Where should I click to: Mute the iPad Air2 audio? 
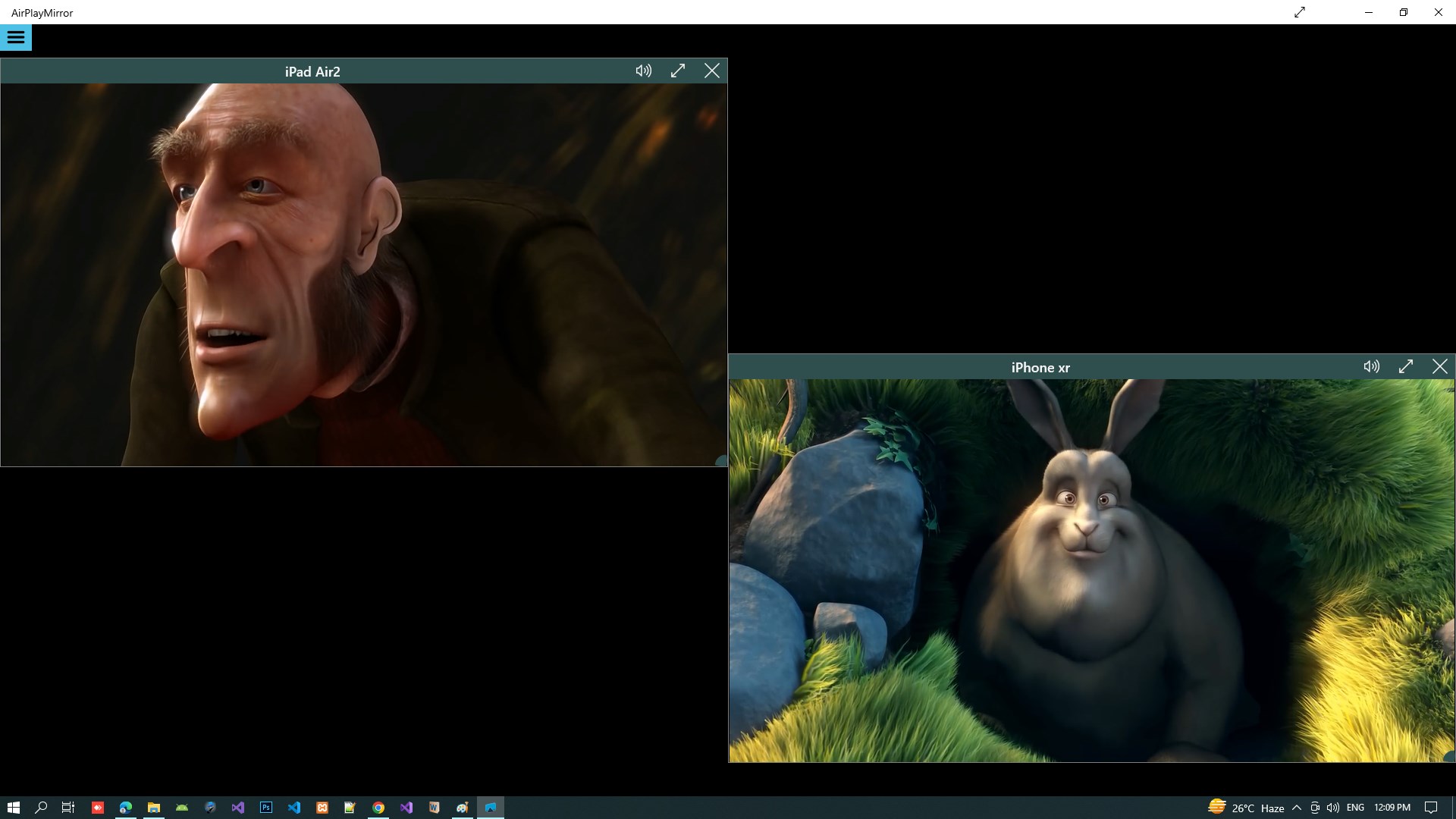click(643, 71)
